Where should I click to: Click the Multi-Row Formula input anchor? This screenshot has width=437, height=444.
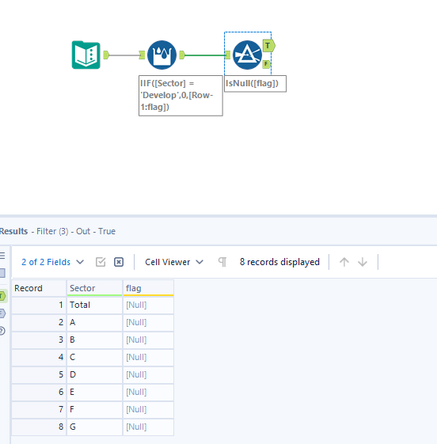tap(142, 55)
